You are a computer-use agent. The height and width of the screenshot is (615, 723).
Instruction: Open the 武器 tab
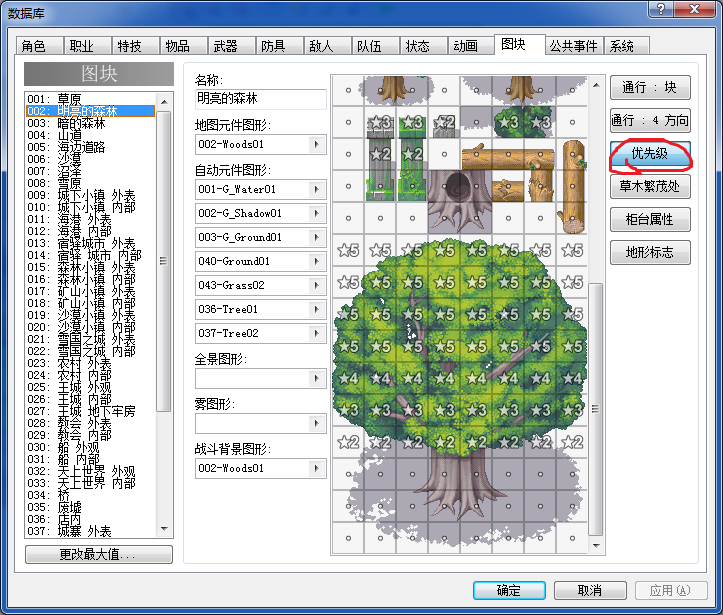point(231,46)
